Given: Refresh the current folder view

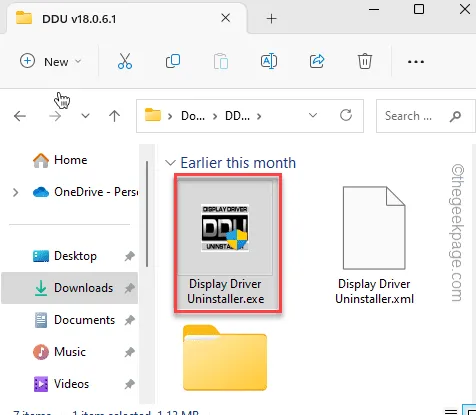Looking at the screenshot, I should 346,115.
